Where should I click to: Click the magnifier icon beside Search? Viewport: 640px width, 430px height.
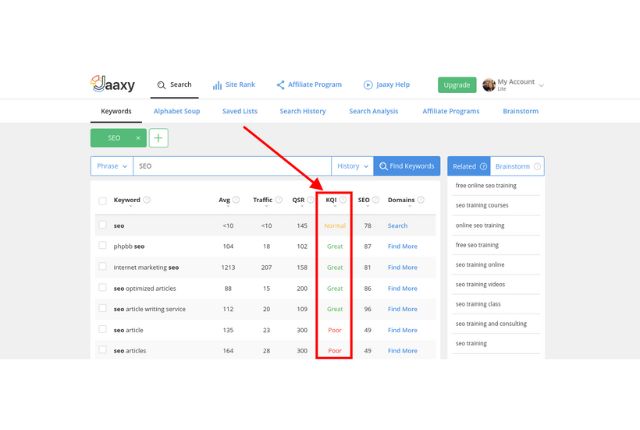(161, 85)
